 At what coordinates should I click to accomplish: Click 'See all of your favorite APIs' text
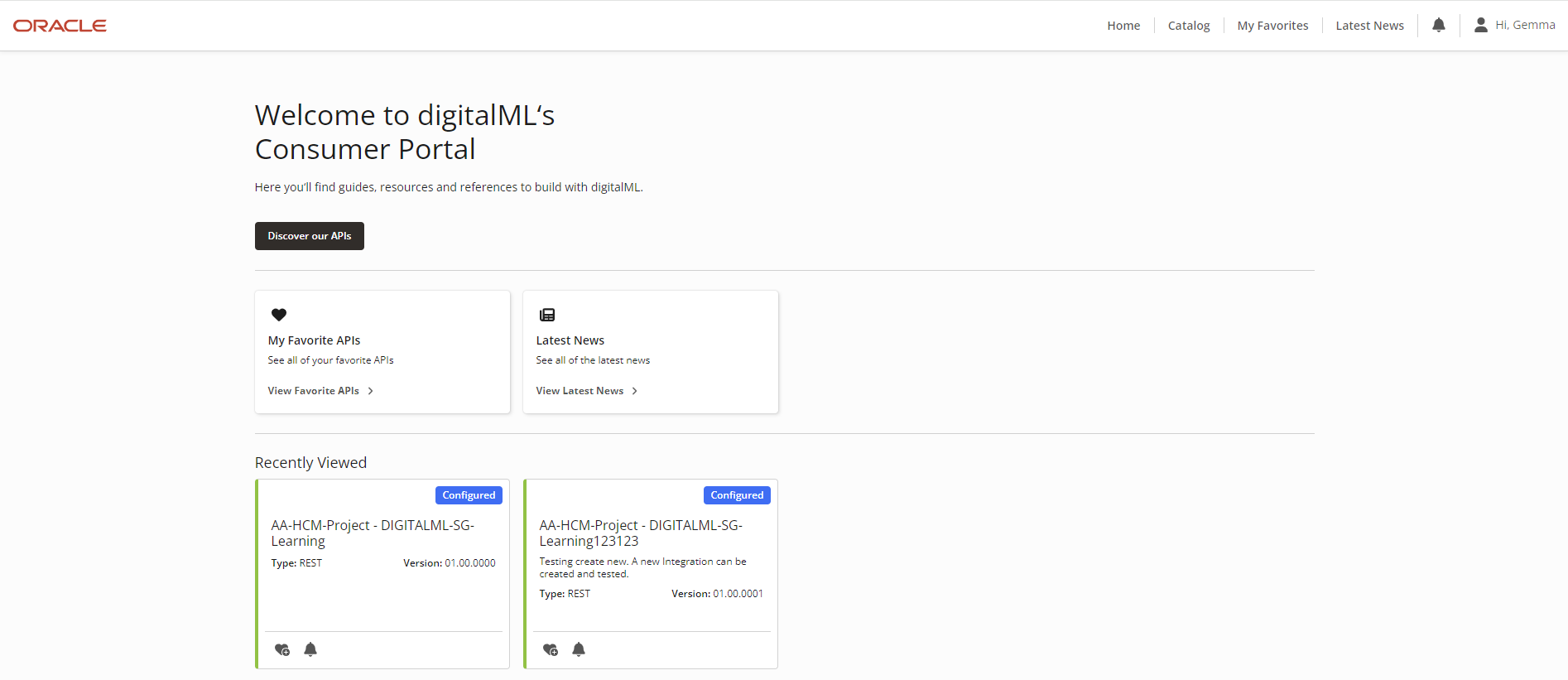330,360
